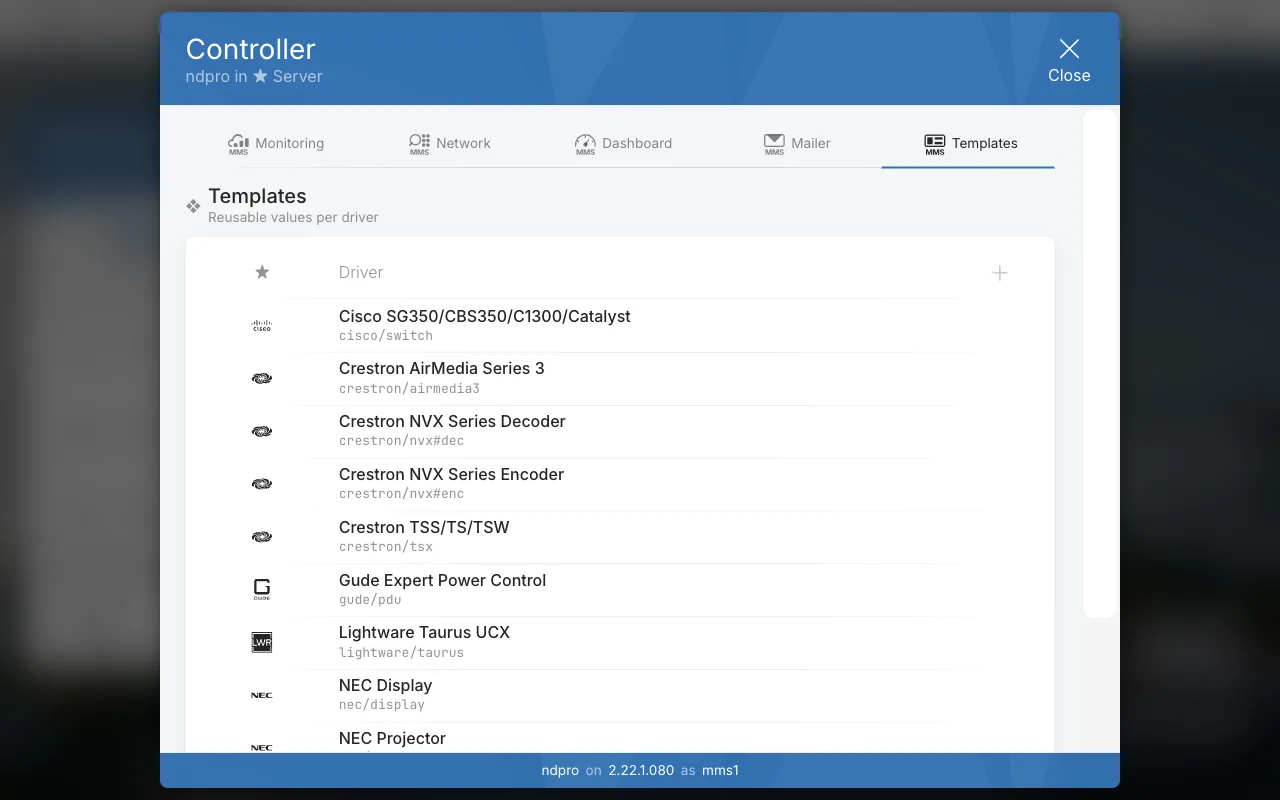Click the Crestron TSS/TS/TSW logo
This screenshot has height=800, width=1280.
262,537
